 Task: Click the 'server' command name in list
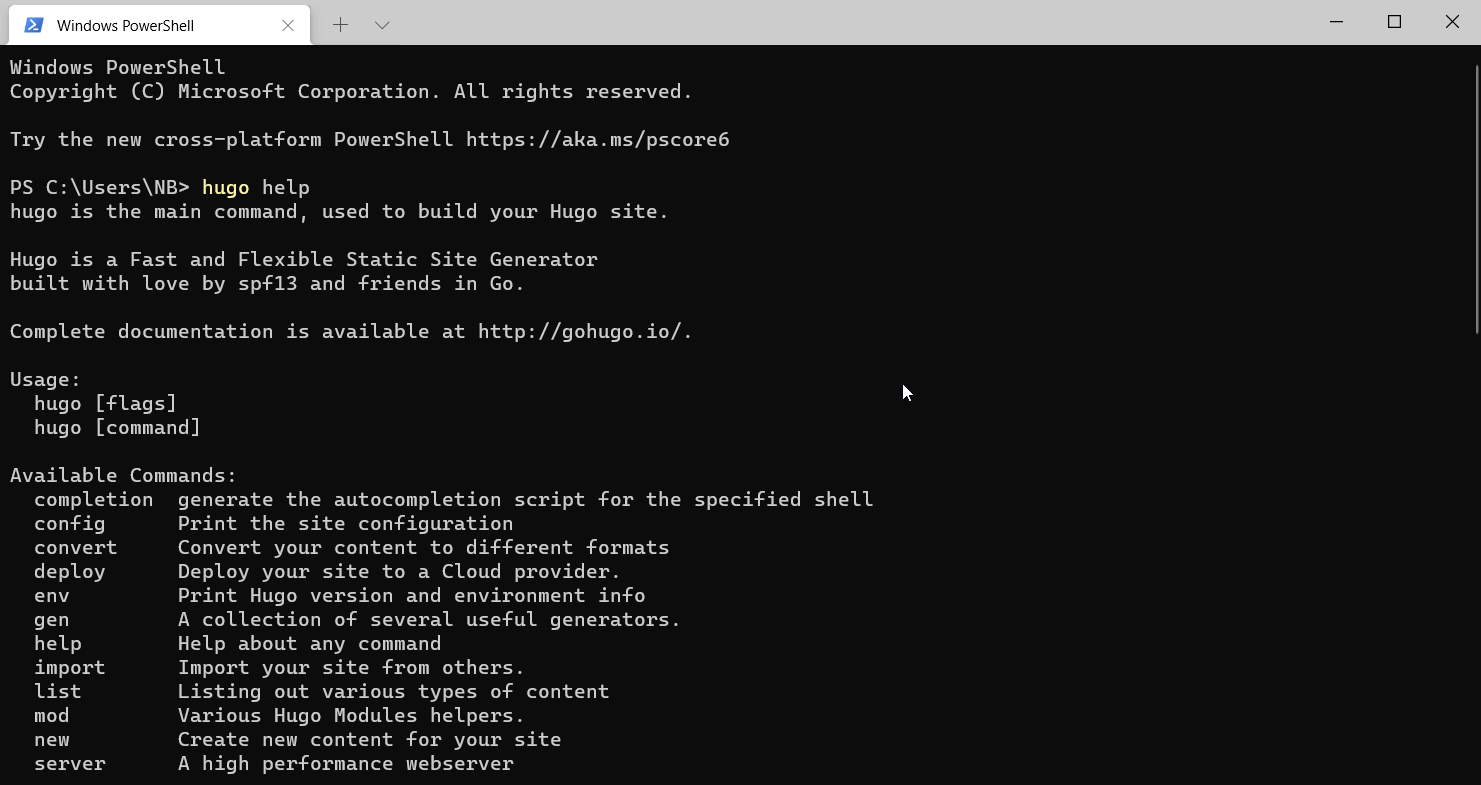click(69, 763)
